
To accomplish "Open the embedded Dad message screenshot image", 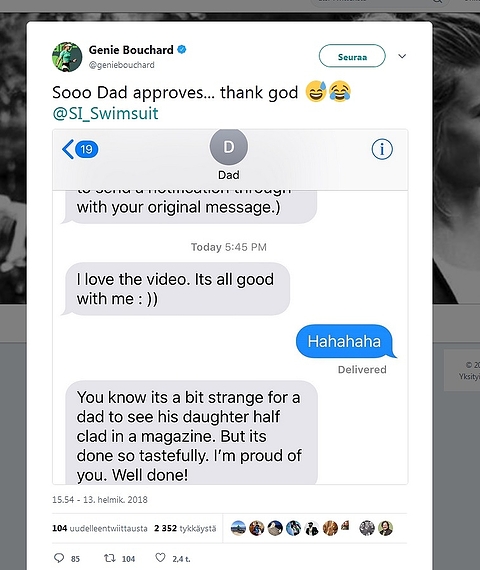I will coord(230,307).
